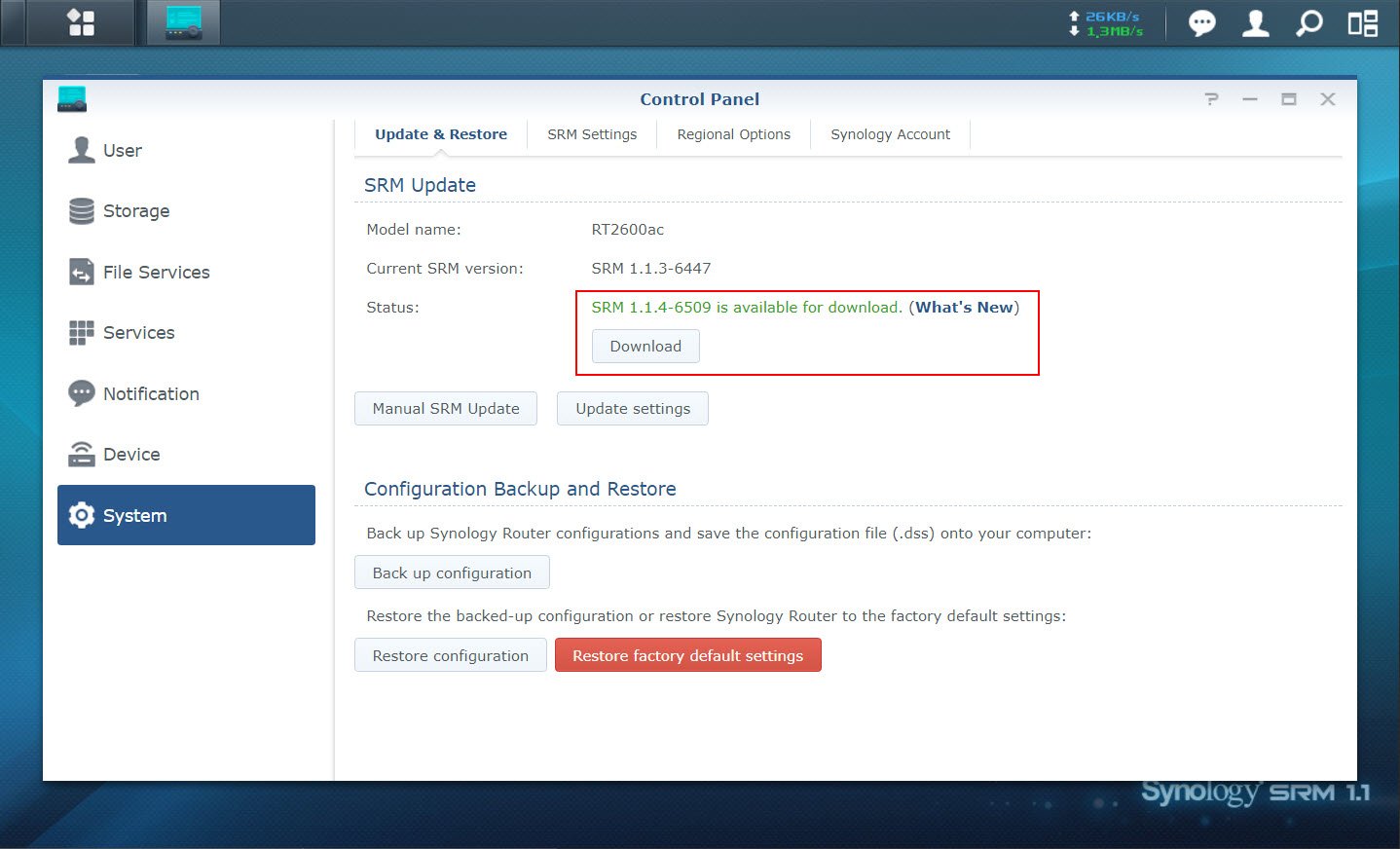Open Update settings
The height and width of the screenshot is (849, 1400).
tap(633, 408)
